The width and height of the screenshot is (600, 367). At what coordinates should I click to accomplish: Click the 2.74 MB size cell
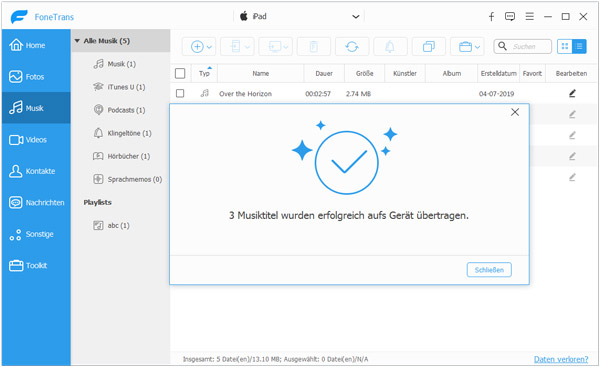tap(358, 94)
